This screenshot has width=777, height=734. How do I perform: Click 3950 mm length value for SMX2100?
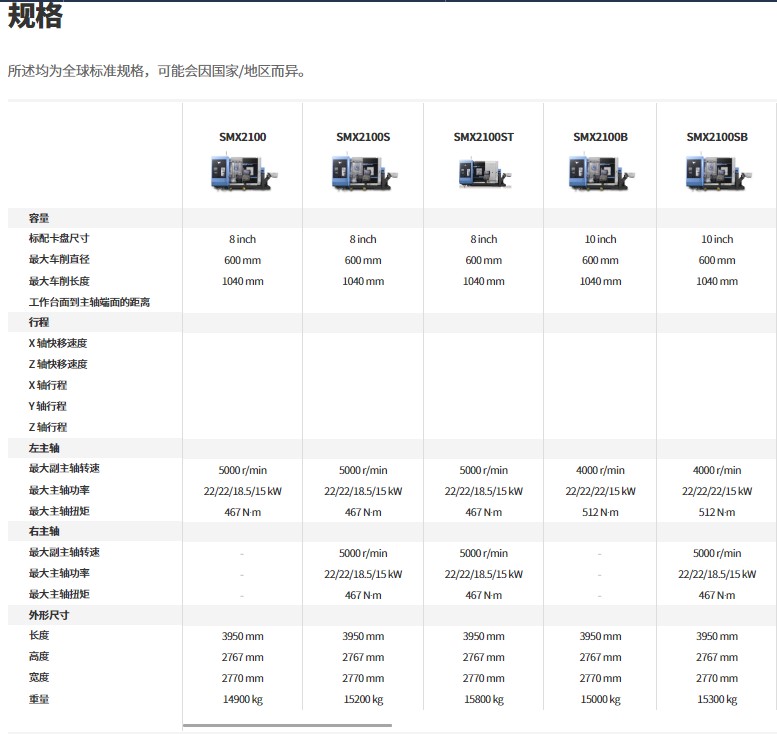coord(243,636)
